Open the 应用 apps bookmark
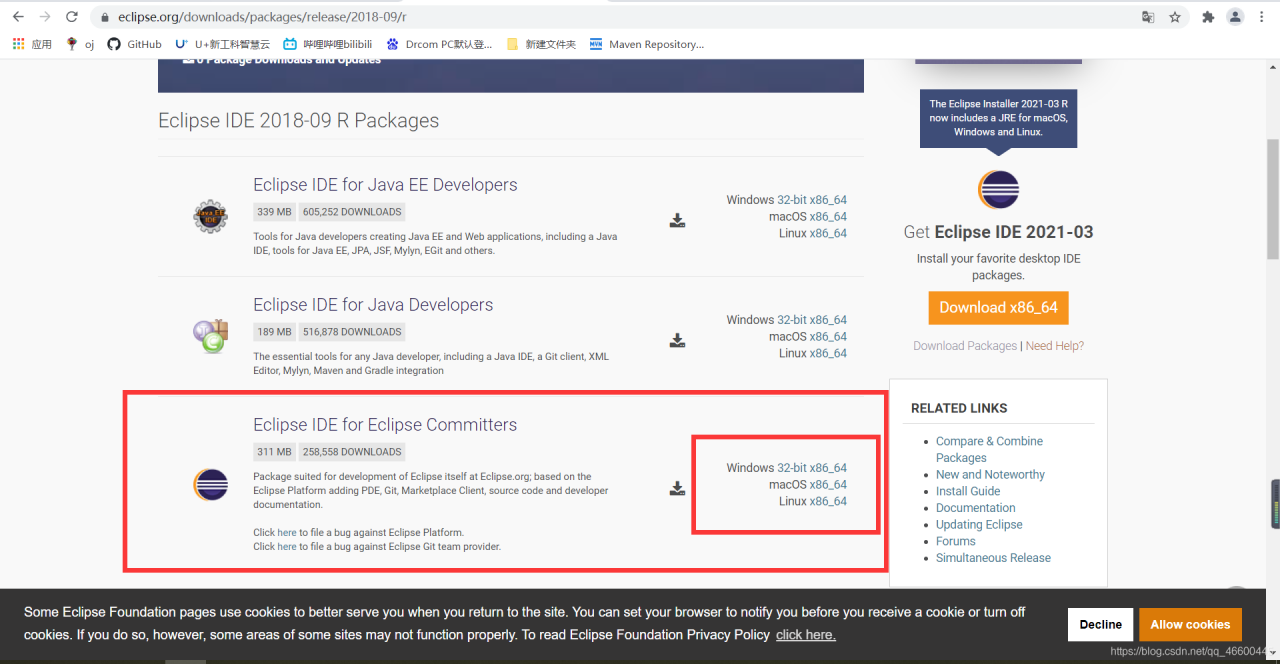The width and height of the screenshot is (1280, 664). pyautogui.click(x=32, y=44)
